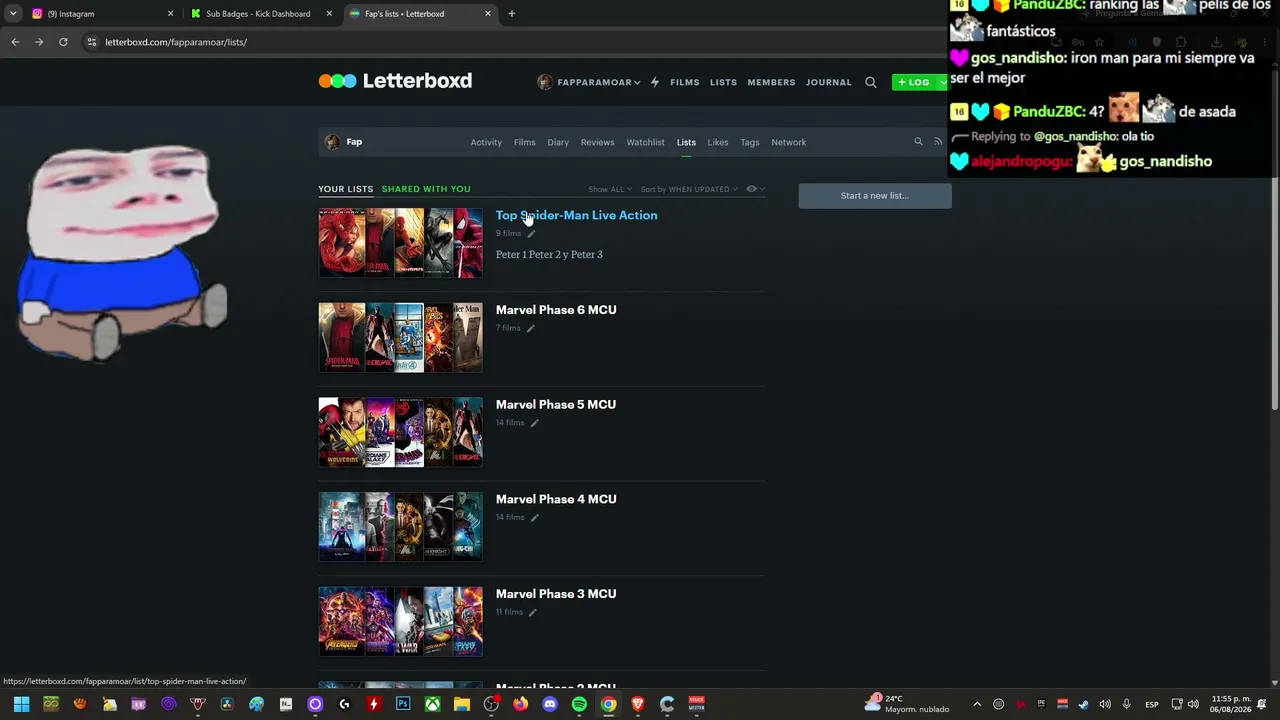Image resolution: width=1280 pixels, height=720 pixels.
Task: Open the LISTS menu in header
Action: click(723, 82)
